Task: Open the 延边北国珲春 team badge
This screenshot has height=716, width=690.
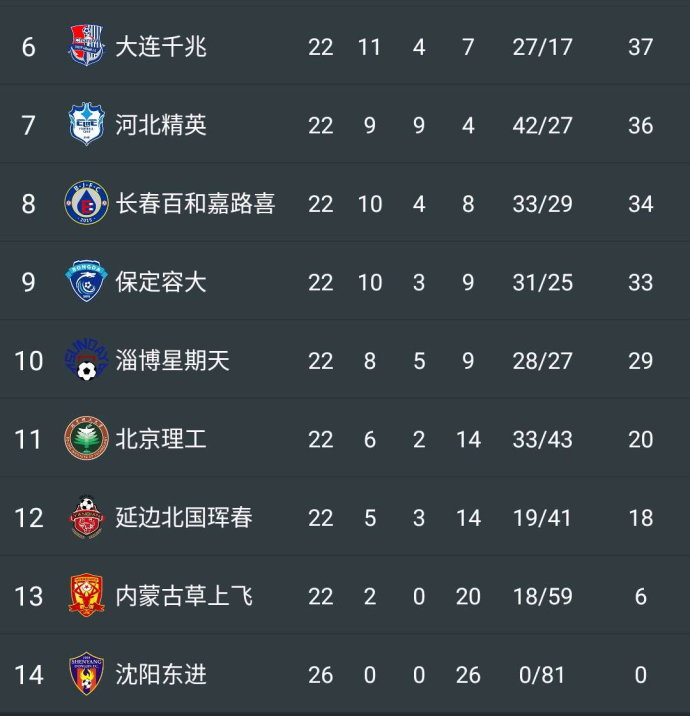Action: pyautogui.click(x=86, y=517)
